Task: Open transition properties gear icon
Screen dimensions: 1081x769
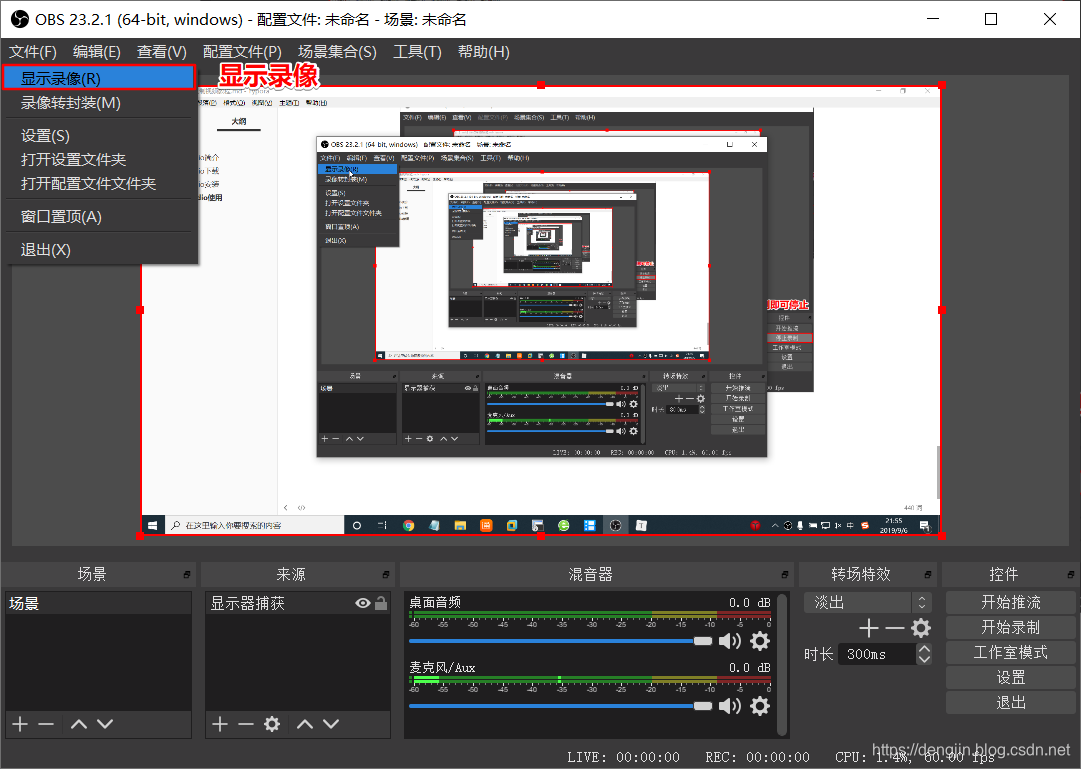Action: (921, 628)
